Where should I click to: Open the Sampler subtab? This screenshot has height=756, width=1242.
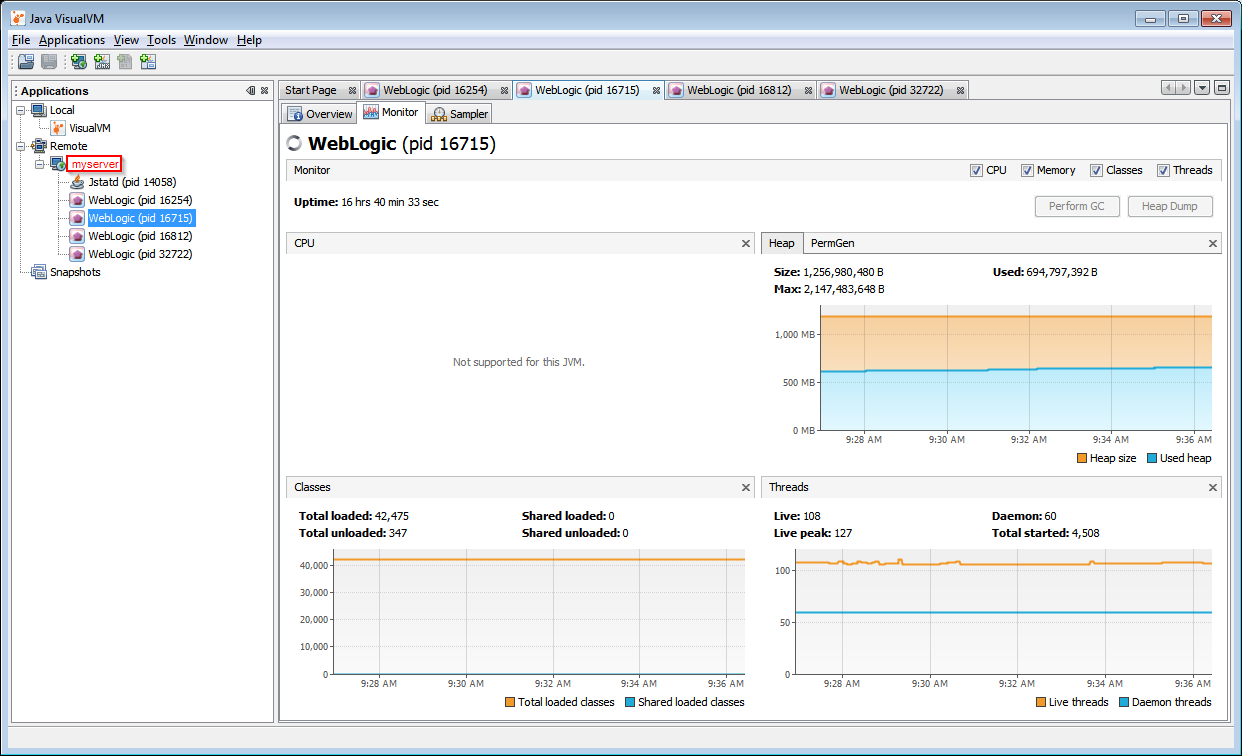point(461,113)
